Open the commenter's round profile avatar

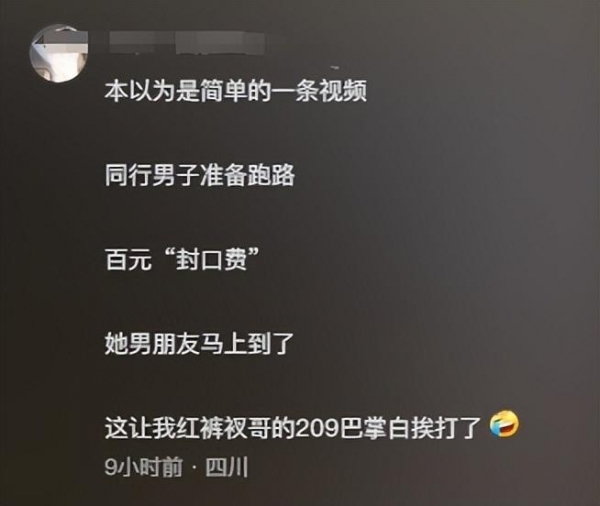pos(59,53)
